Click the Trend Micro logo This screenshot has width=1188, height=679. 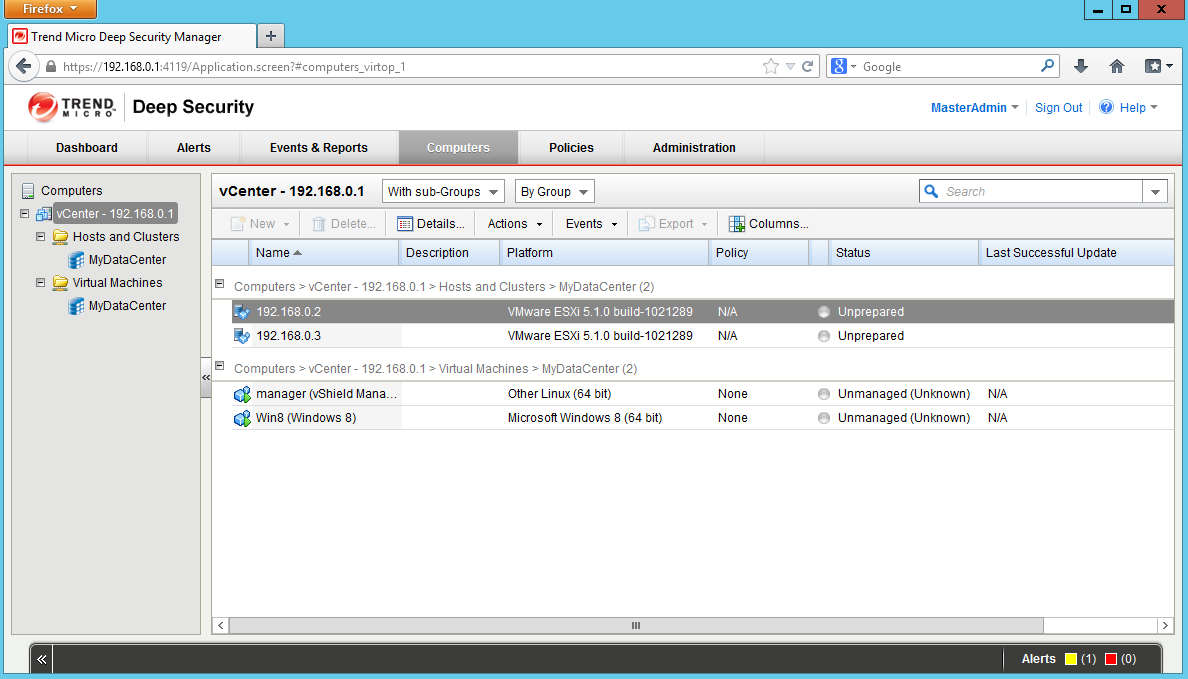(71, 107)
